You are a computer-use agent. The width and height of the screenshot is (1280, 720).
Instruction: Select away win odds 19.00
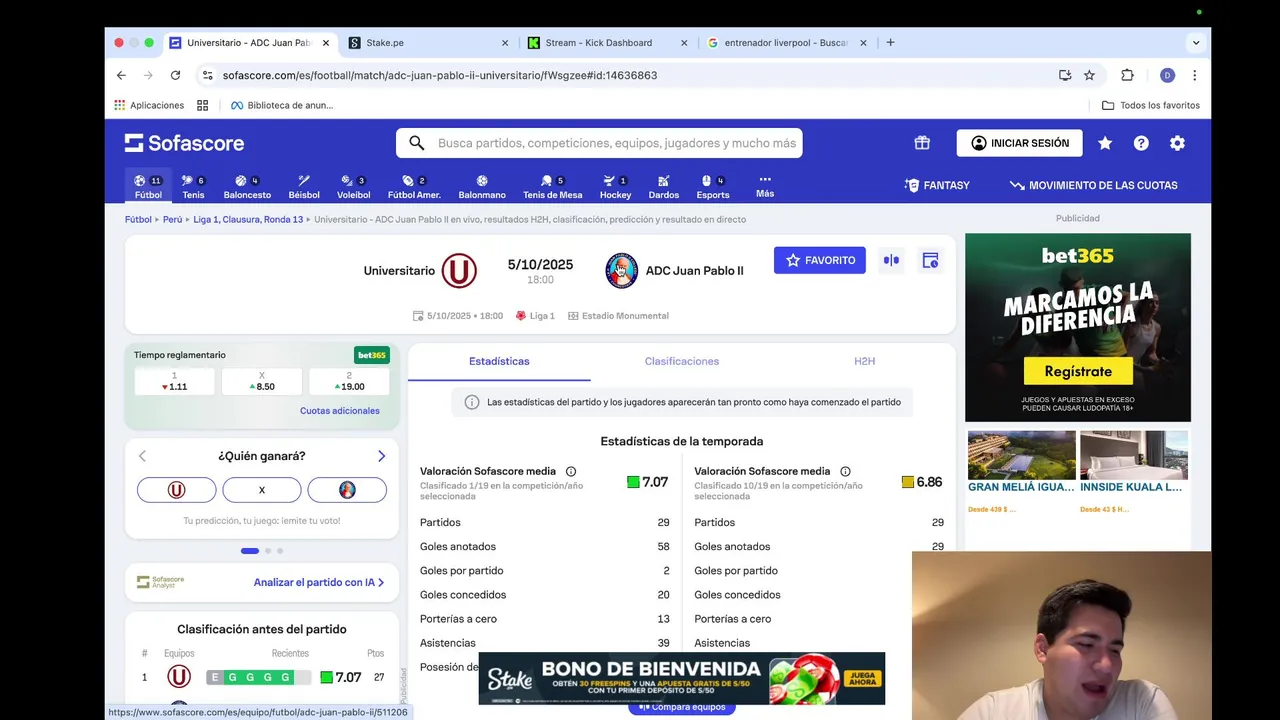point(349,381)
